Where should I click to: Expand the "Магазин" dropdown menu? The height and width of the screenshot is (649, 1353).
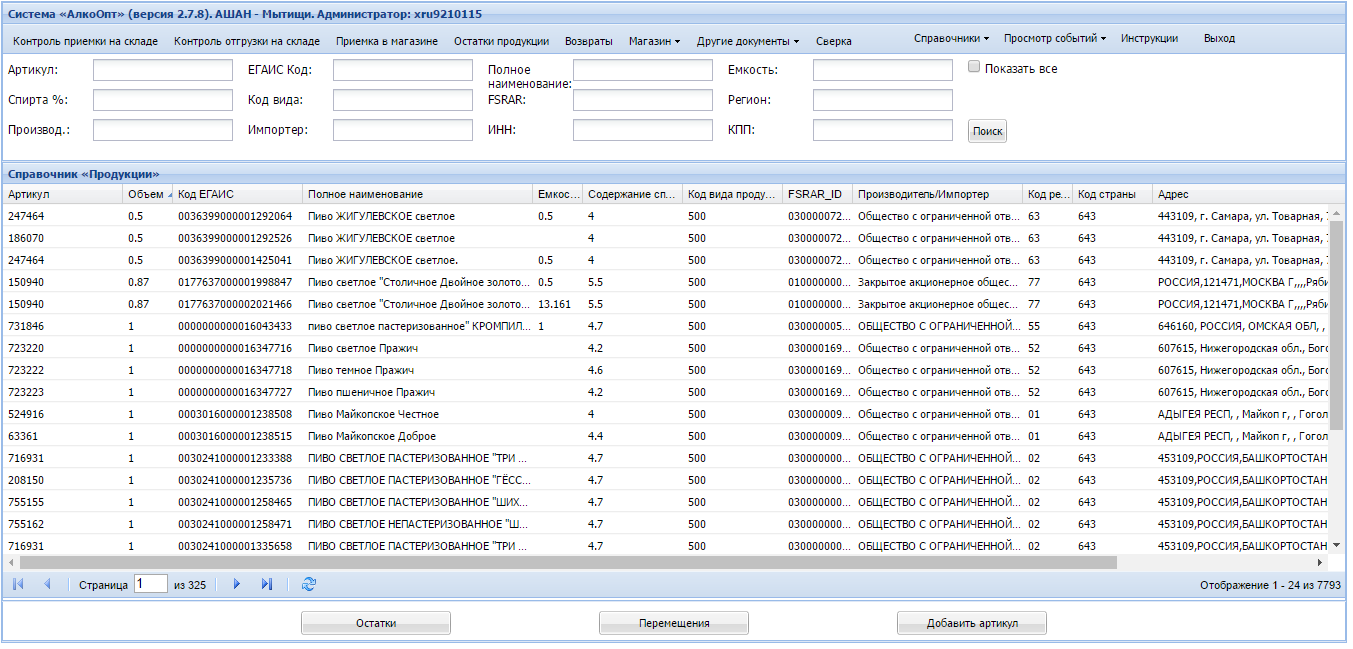[654, 41]
